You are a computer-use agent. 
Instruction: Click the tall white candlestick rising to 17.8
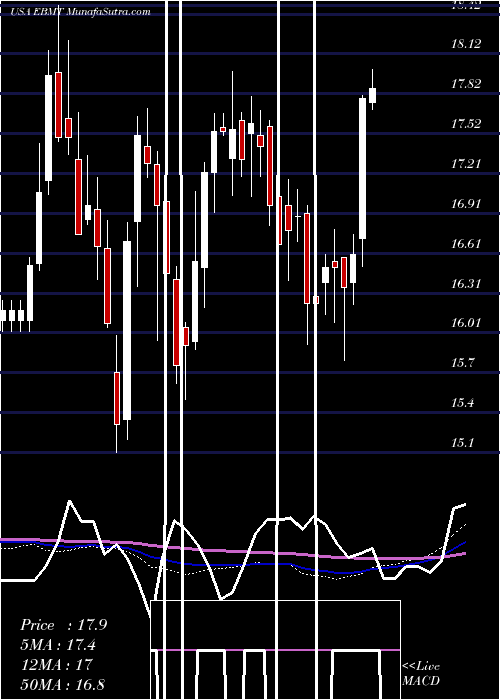(362, 168)
